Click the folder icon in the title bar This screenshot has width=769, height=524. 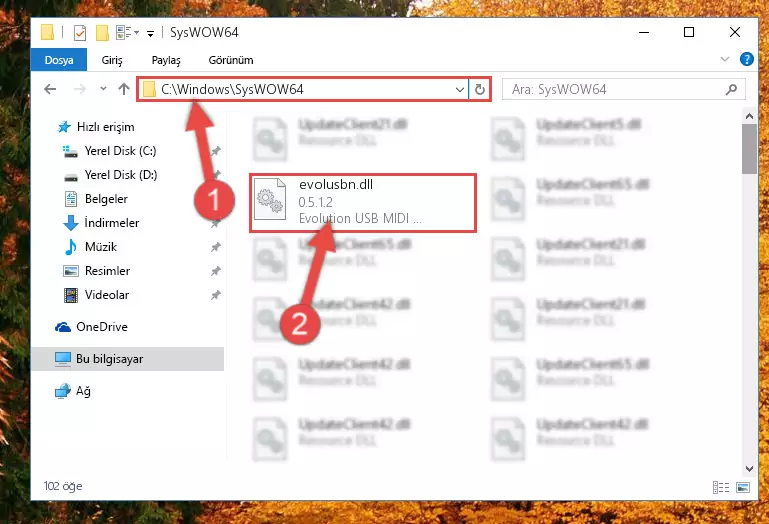point(48,32)
